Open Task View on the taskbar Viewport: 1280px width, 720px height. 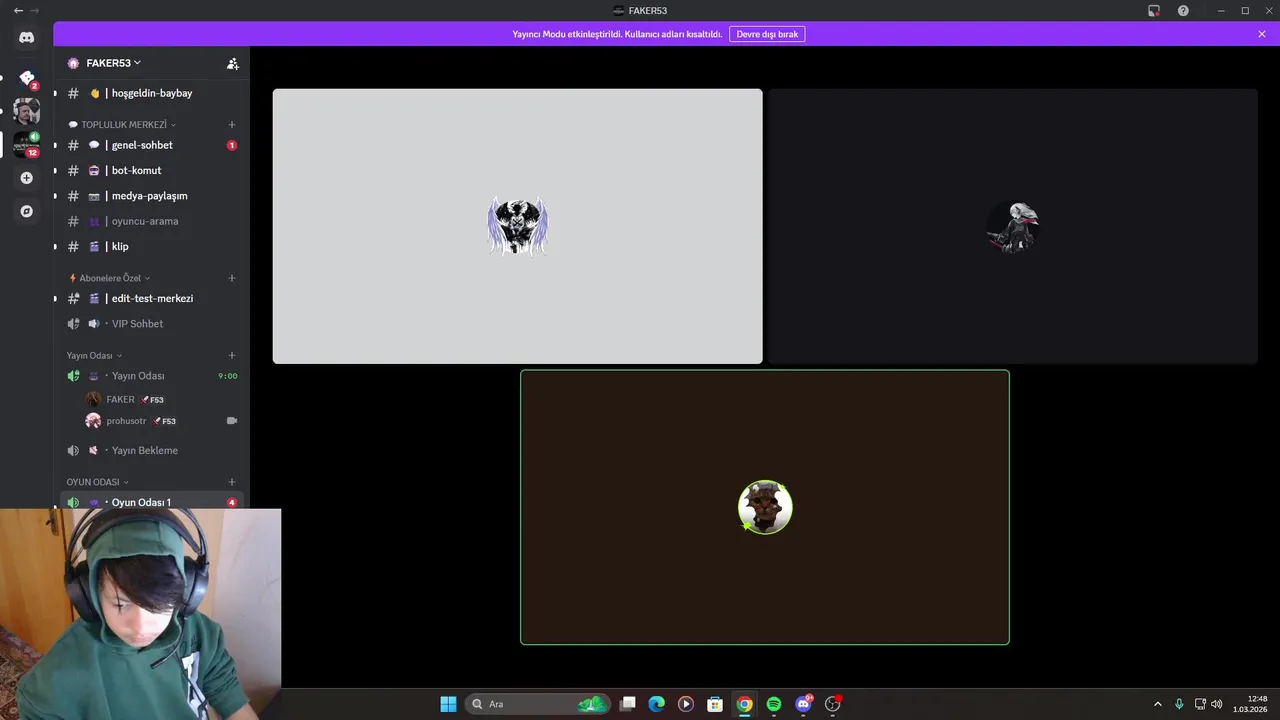[628, 704]
